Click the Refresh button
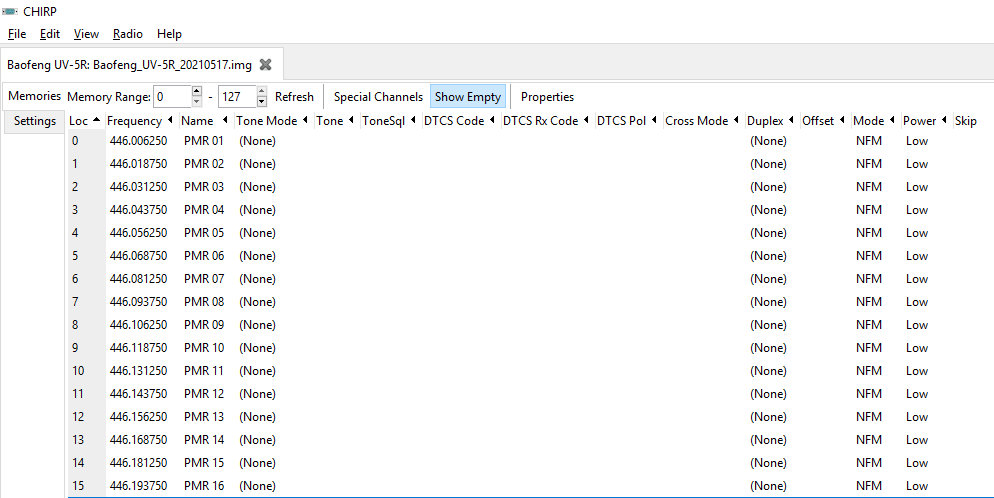This screenshot has height=498, width=994. tap(294, 97)
